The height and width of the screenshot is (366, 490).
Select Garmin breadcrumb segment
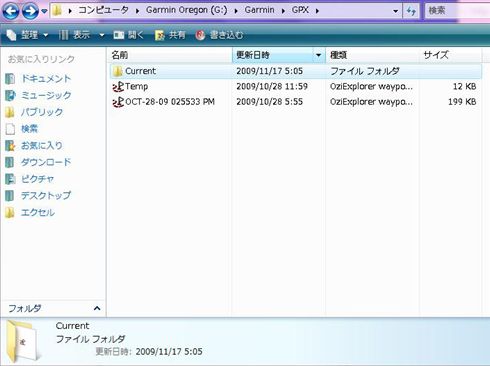(x=259, y=10)
